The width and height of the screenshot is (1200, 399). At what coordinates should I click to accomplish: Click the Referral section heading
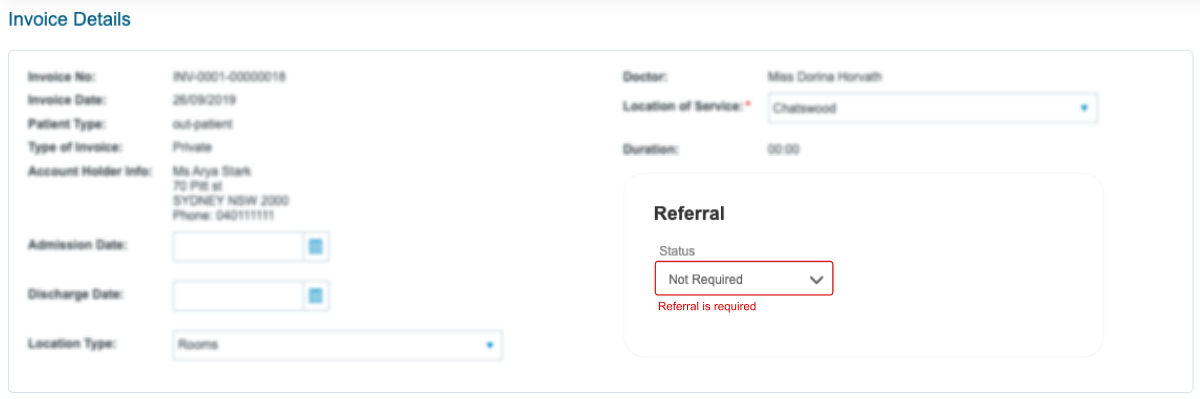(689, 213)
